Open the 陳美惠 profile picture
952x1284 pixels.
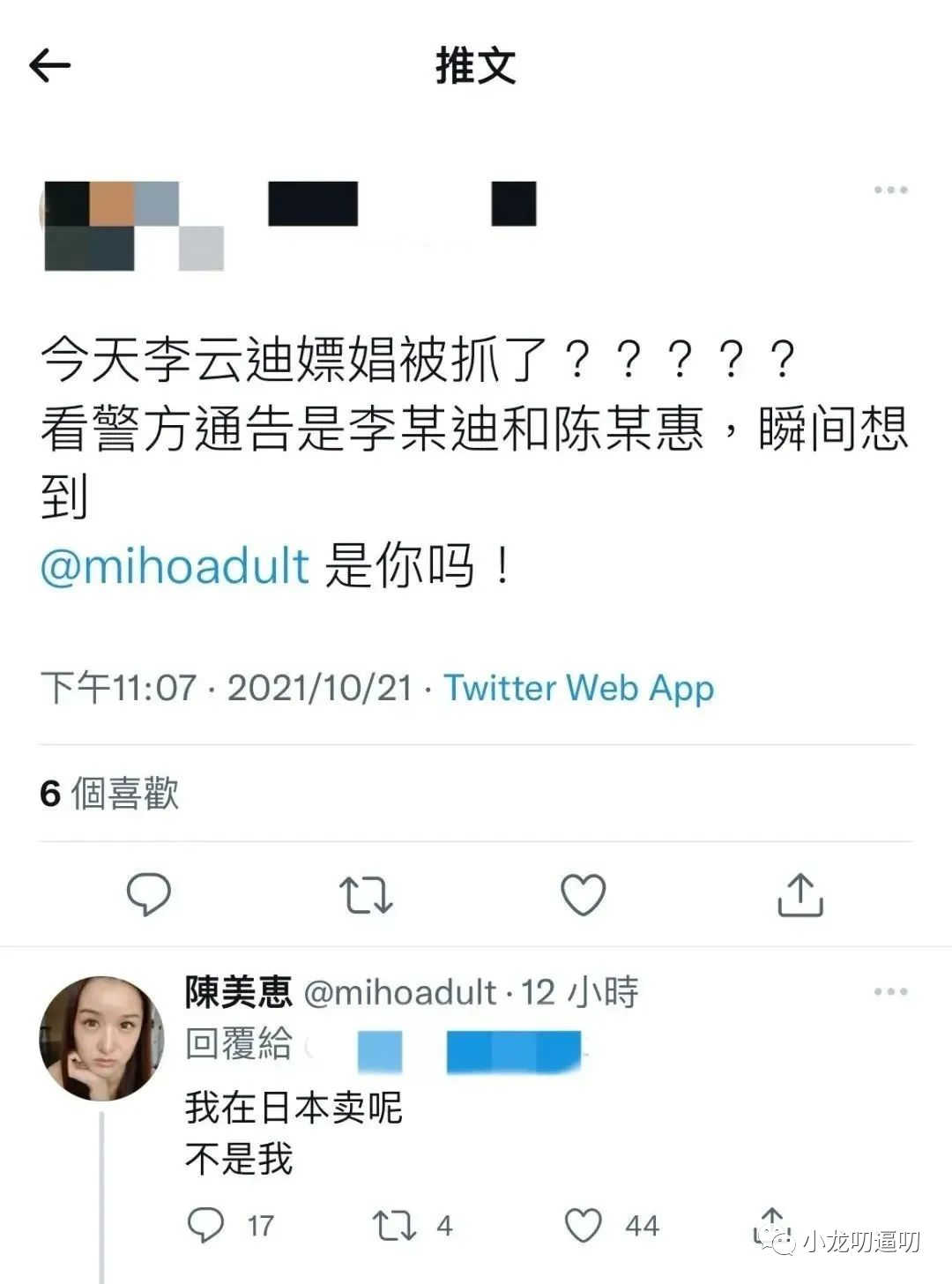pos(101,1038)
